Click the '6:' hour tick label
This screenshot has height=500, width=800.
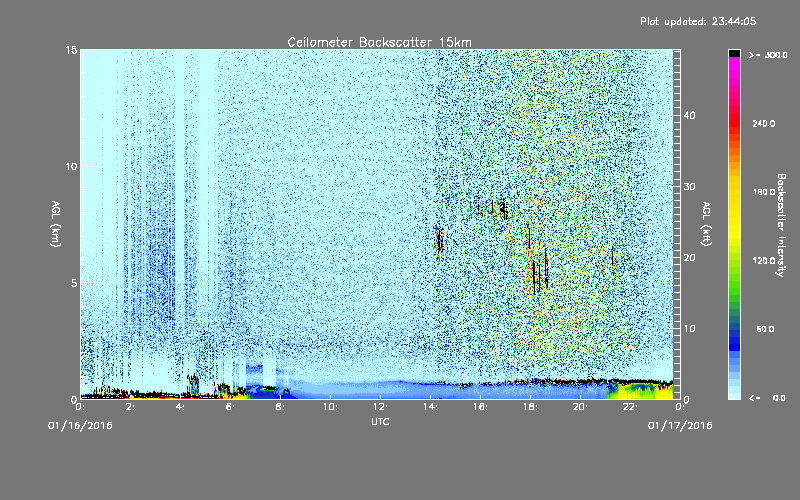231,407
